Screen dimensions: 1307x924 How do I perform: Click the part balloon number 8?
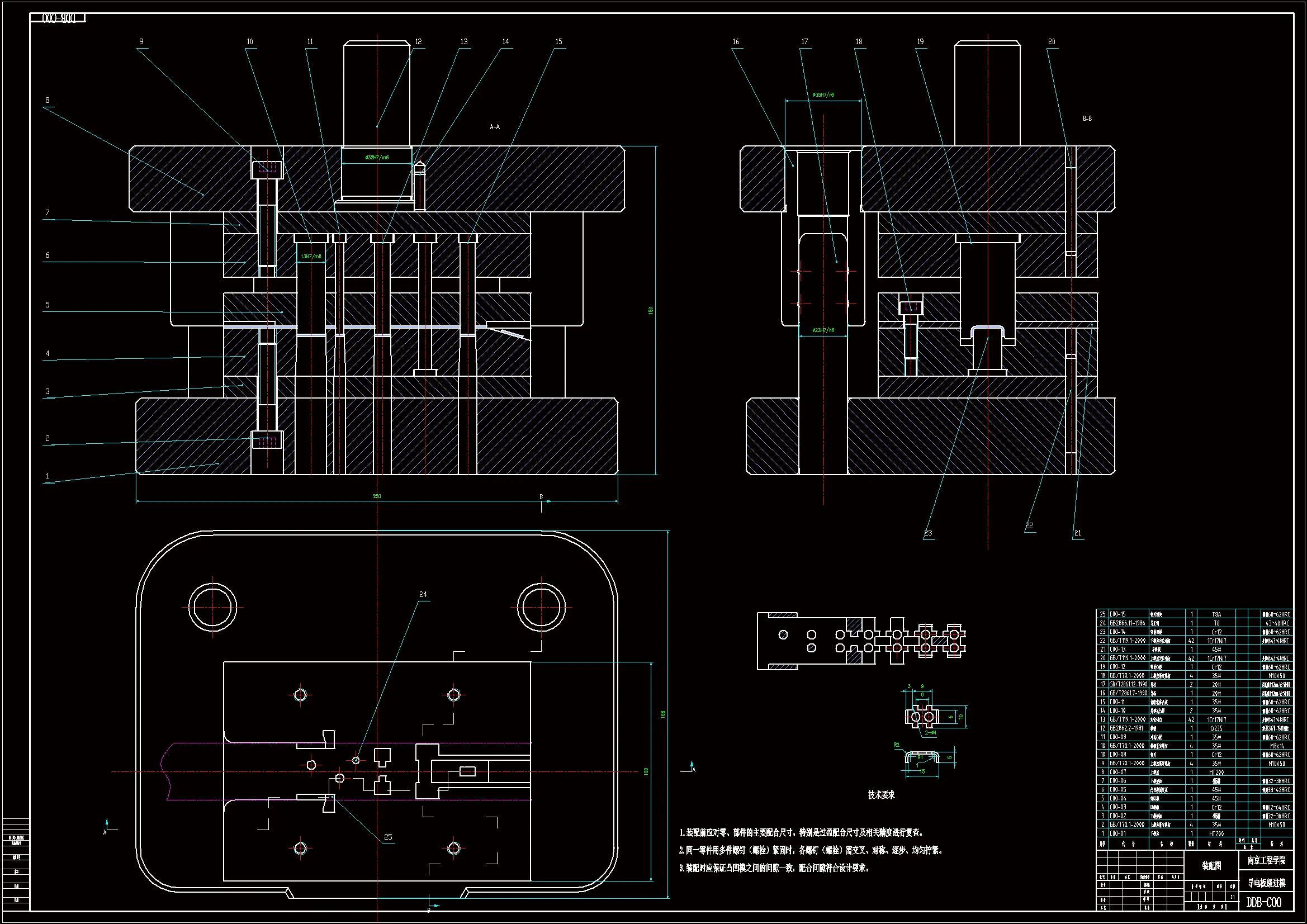pos(48,100)
